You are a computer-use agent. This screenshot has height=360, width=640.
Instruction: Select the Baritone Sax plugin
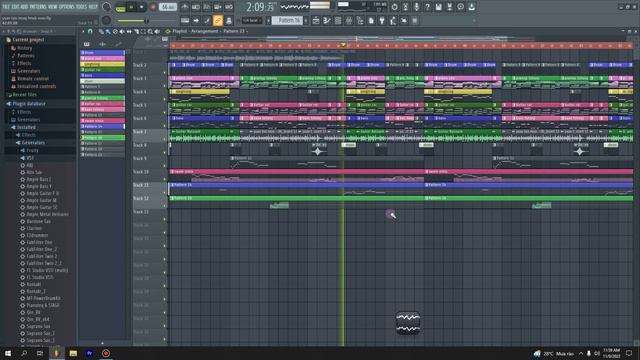[x=38, y=221]
